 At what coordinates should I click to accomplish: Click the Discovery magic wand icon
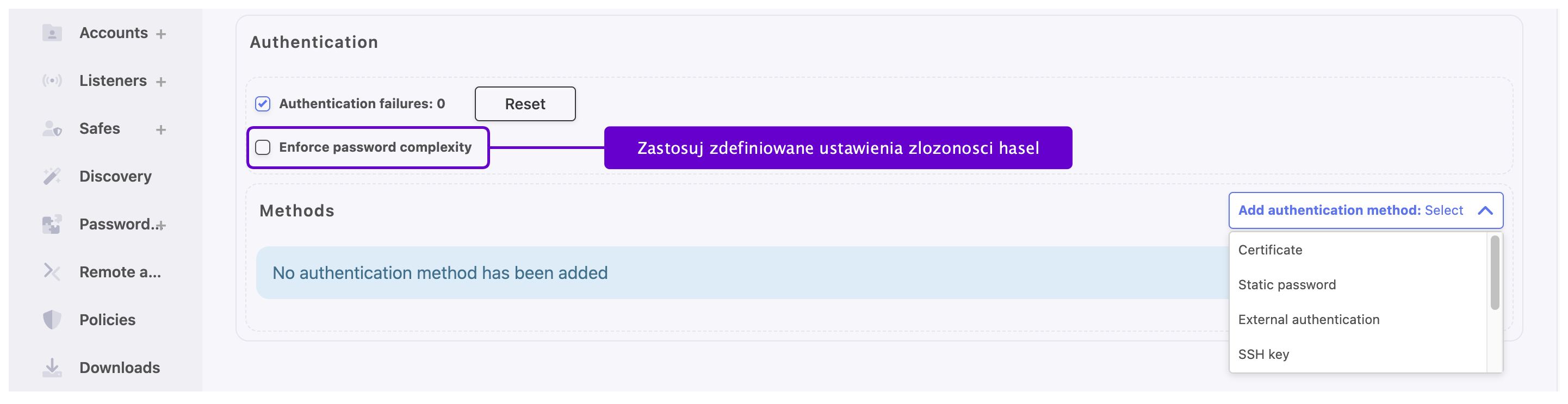pyautogui.click(x=52, y=177)
